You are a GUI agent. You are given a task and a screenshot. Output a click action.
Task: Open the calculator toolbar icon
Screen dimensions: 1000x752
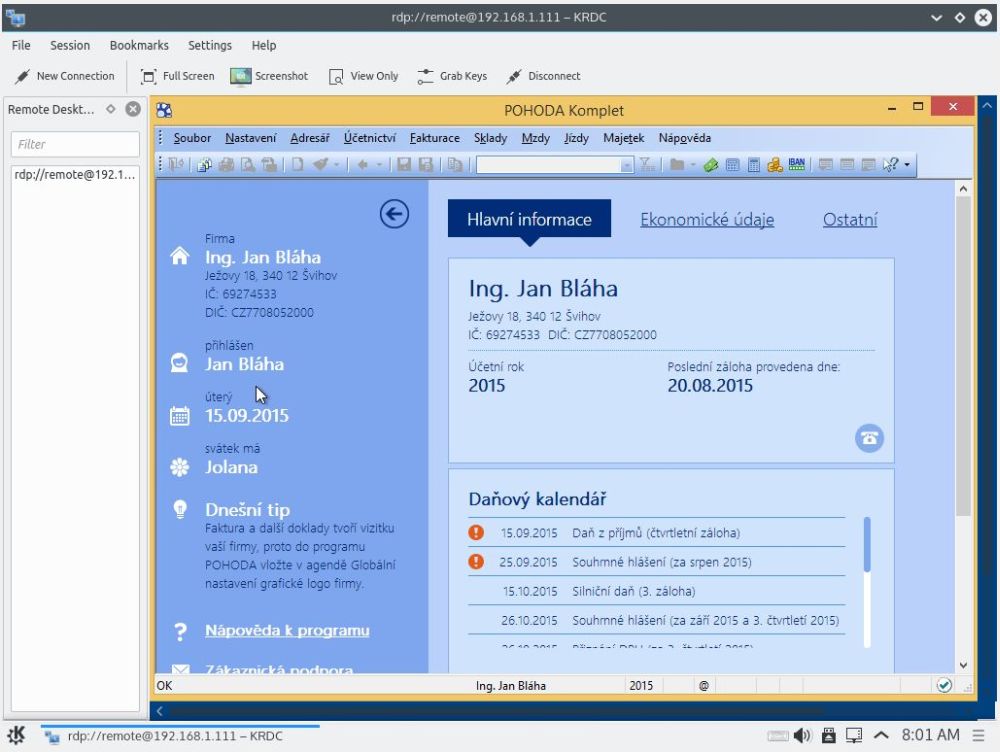pos(754,165)
